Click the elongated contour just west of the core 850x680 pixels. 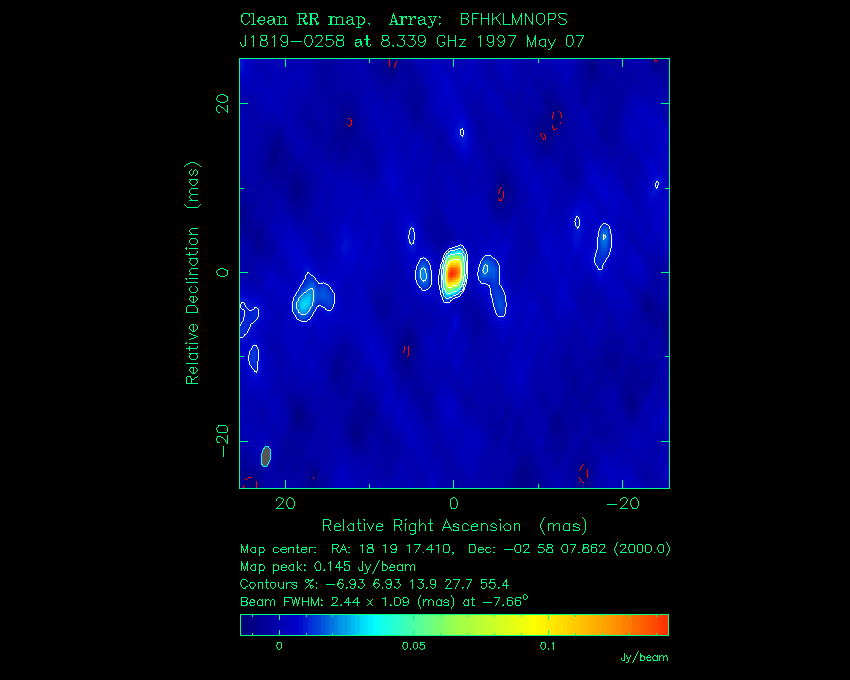click(492, 285)
